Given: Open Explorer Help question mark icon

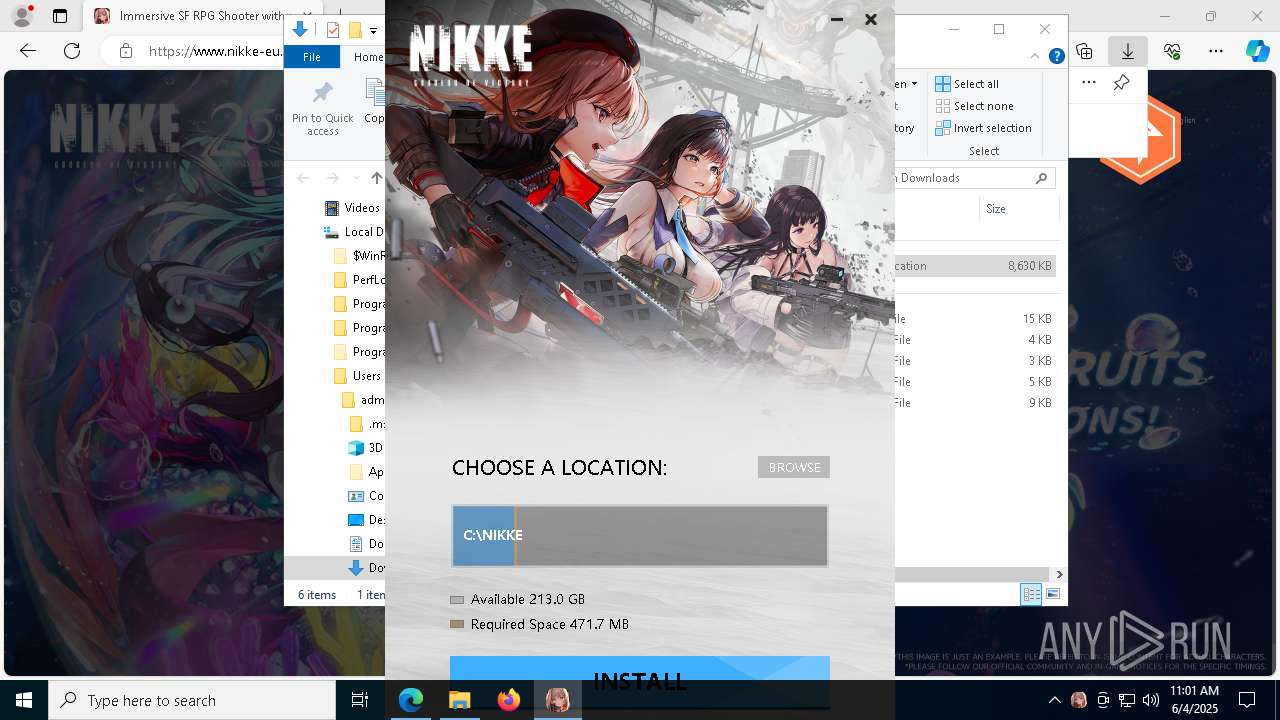Looking at the screenshot, I should pyautogui.click(x=1056, y=57).
